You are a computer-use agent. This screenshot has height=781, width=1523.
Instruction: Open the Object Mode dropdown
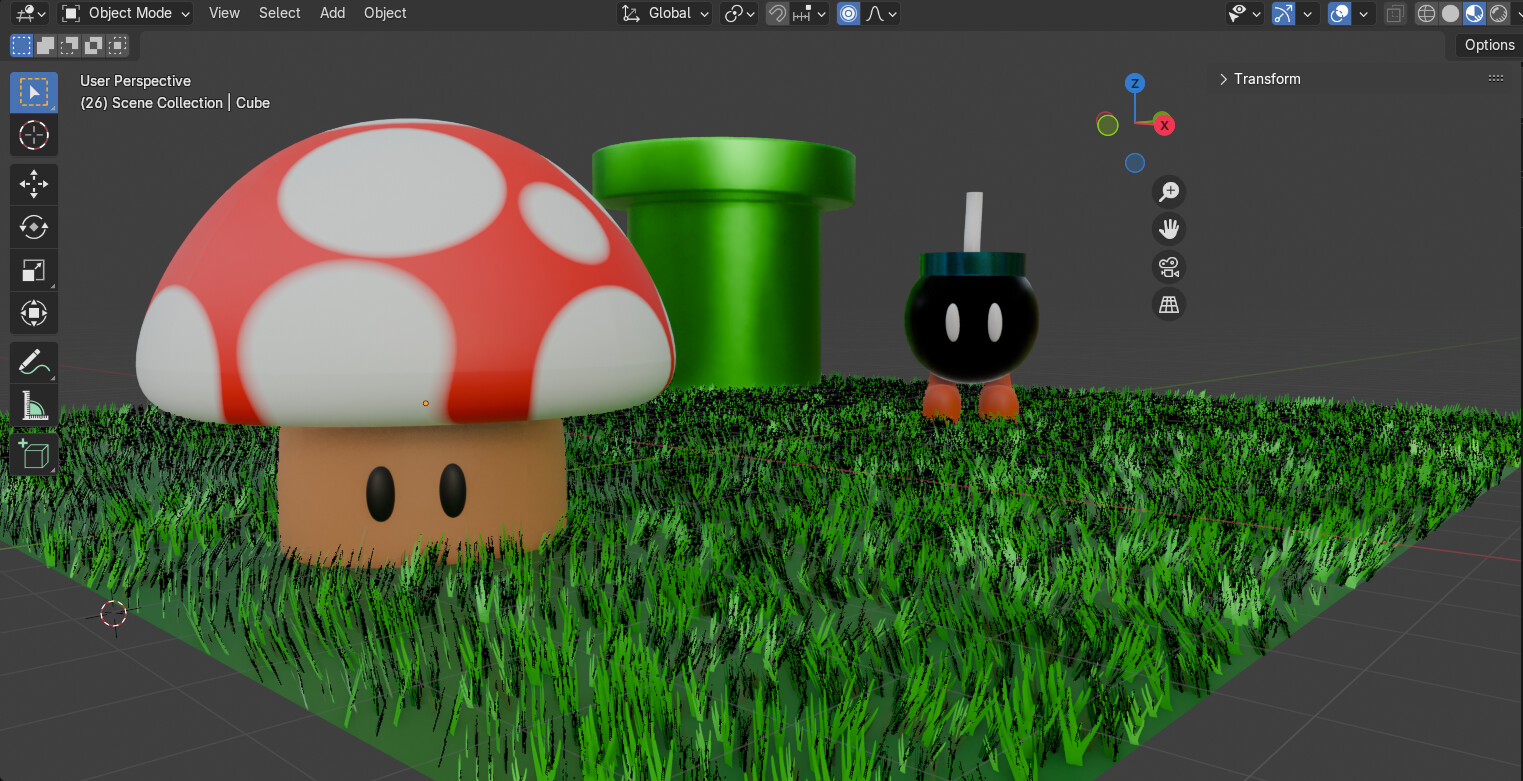pos(127,13)
